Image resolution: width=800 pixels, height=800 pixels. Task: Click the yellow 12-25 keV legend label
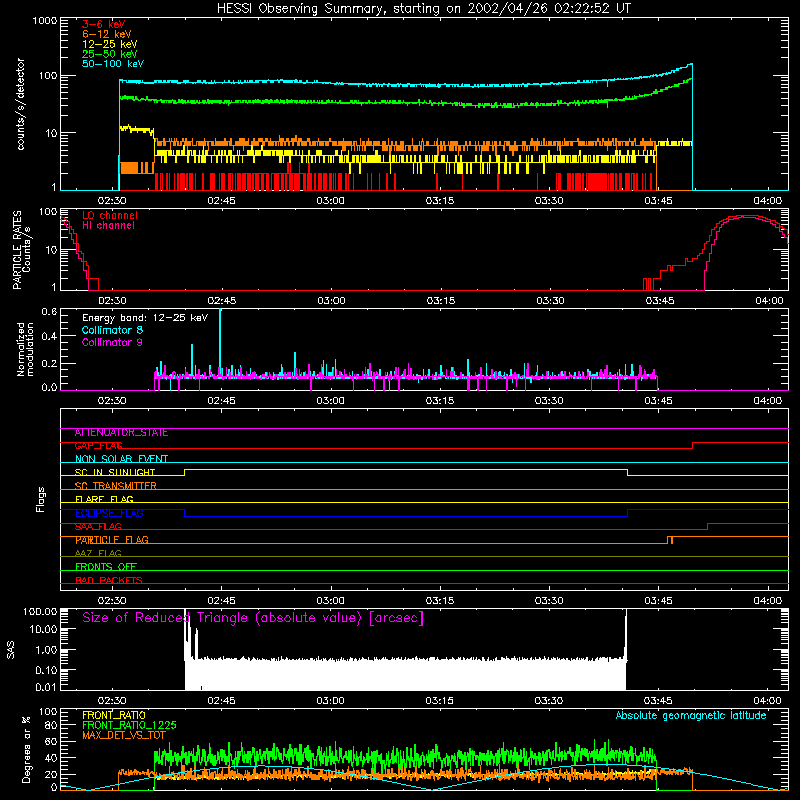tap(110, 44)
